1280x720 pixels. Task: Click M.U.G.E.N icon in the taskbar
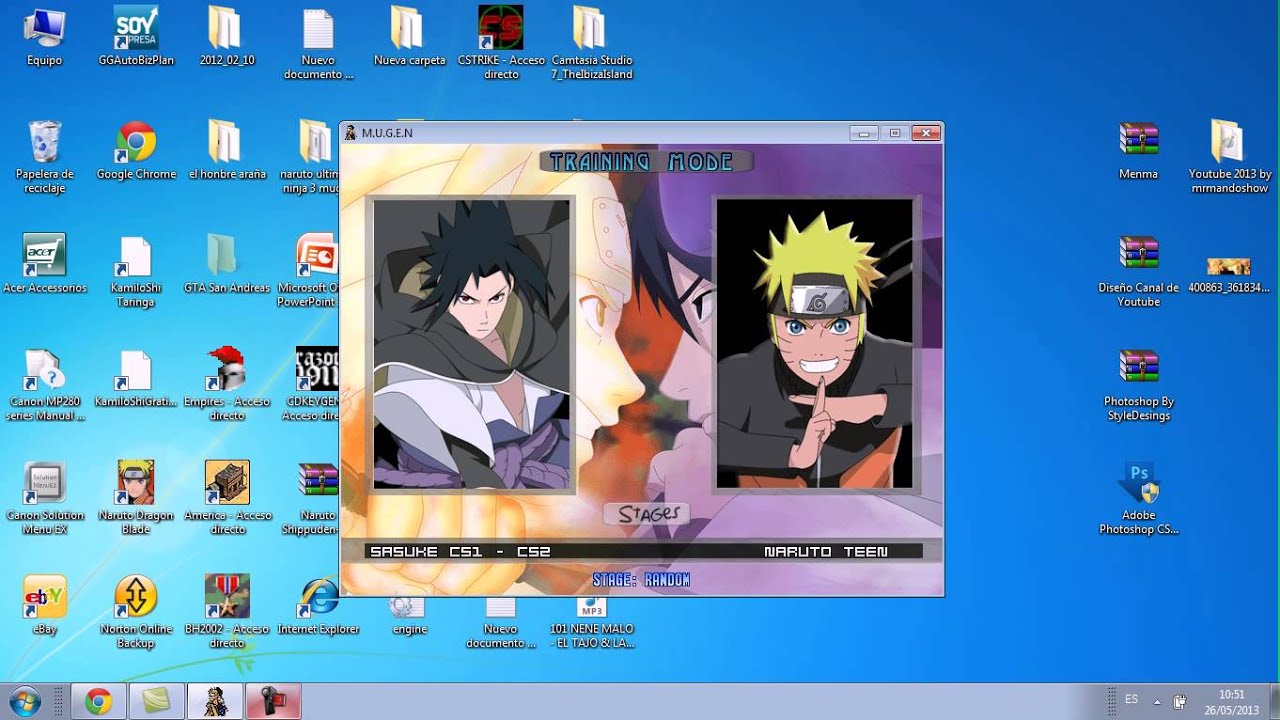[x=215, y=702]
